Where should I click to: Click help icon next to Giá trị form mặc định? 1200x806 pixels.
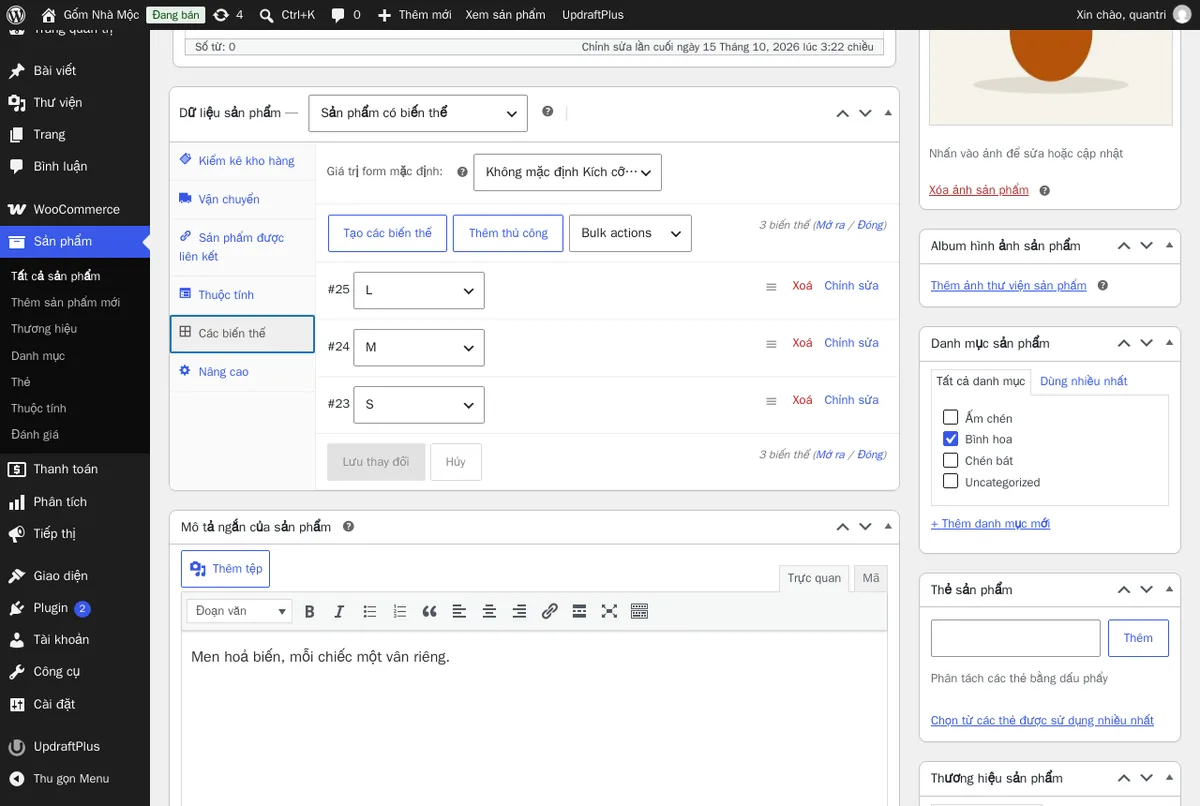462,172
